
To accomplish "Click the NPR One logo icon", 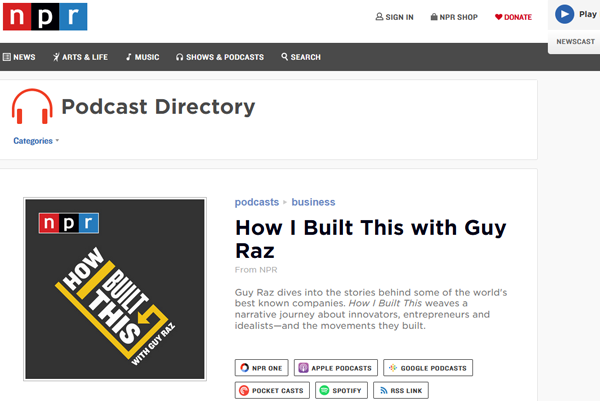I will [245, 368].
